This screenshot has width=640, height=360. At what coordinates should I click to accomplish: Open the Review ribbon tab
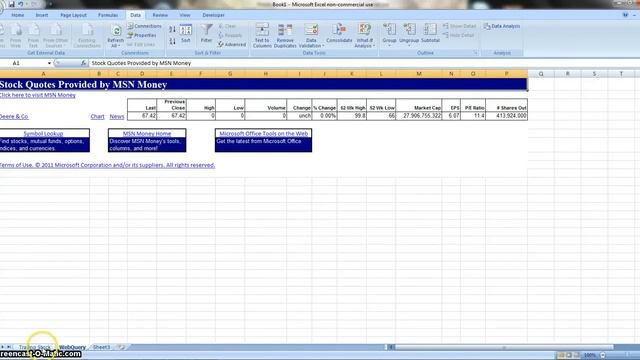tap(160, 15)
